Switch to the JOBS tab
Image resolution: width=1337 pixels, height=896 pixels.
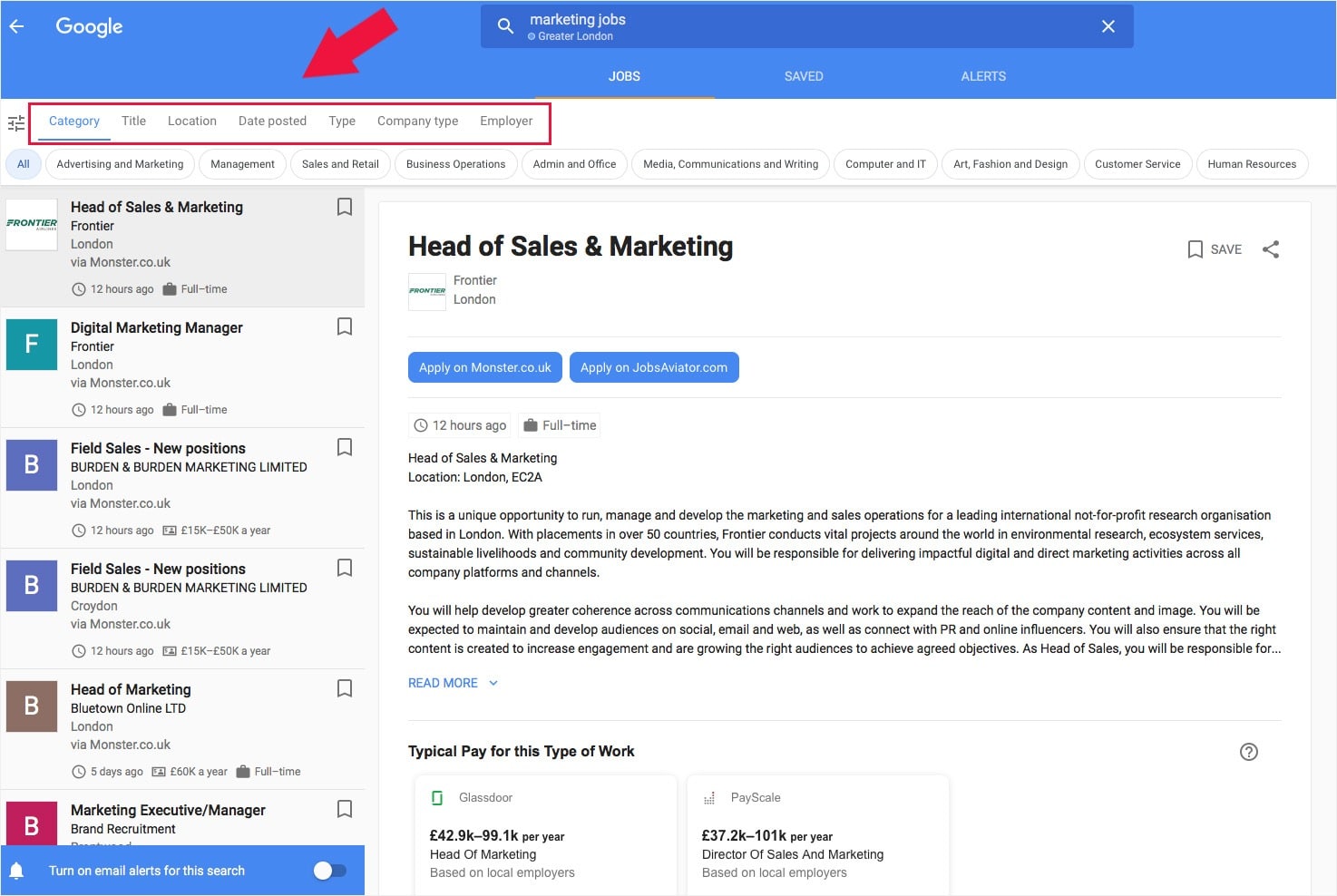click(x=624, y=76)
